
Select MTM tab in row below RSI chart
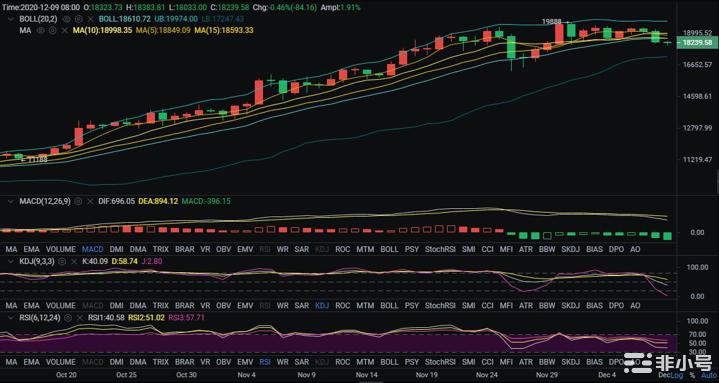click(x=365, y=362)
